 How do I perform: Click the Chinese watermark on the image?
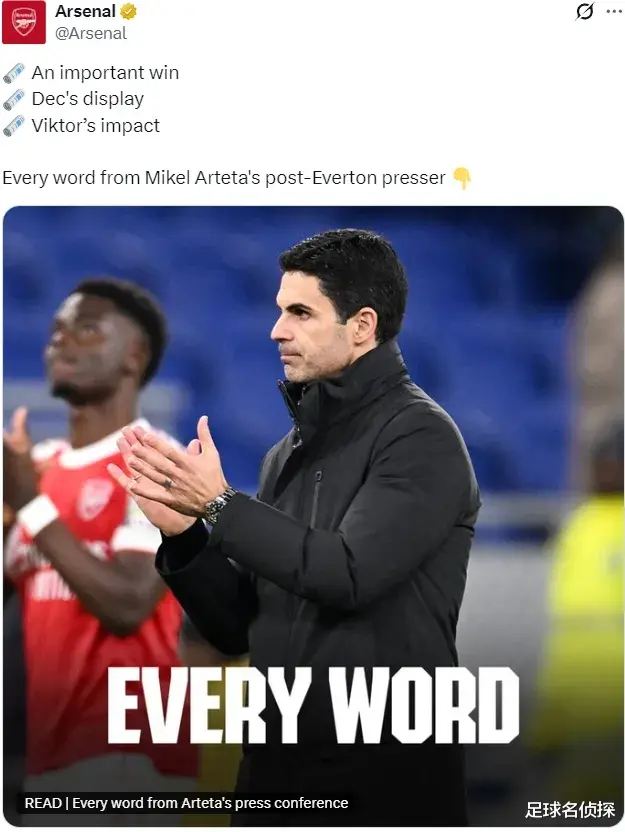point(570,809)
